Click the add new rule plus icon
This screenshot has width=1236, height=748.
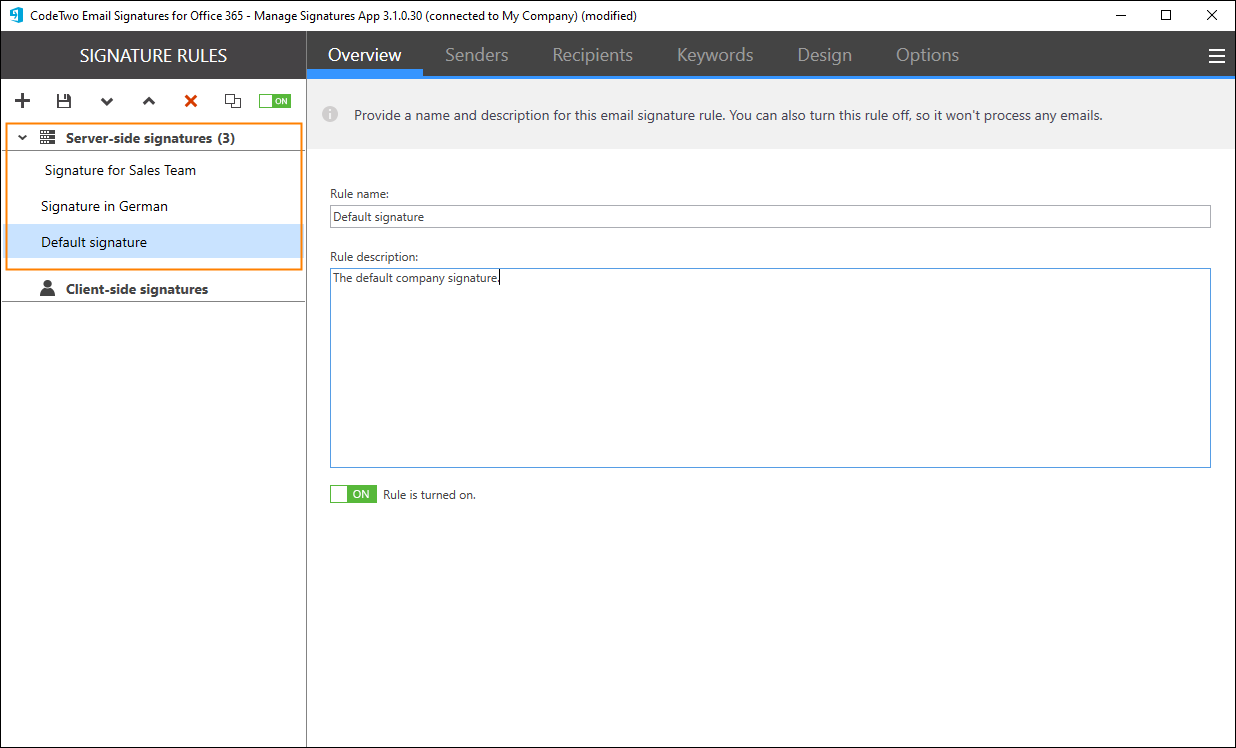23,101
